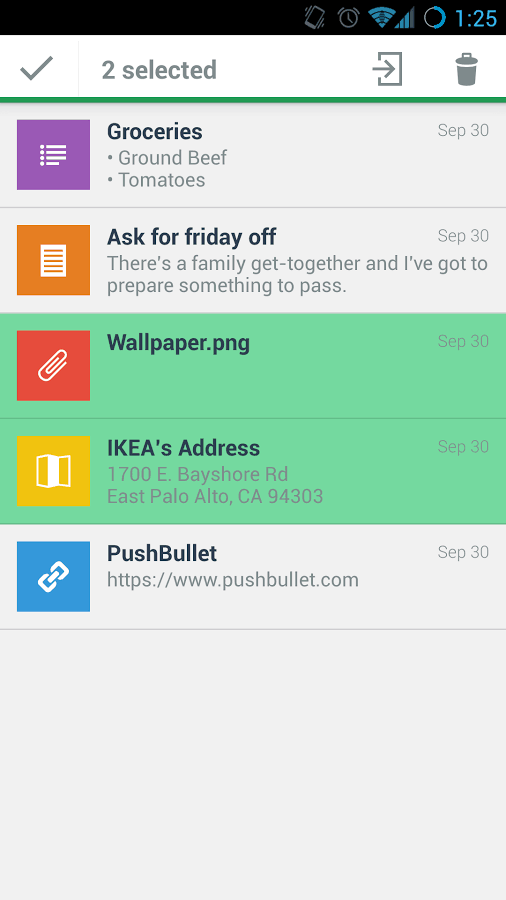Tap the Wi-Fi signal status icon

click(x=381, y=18)
